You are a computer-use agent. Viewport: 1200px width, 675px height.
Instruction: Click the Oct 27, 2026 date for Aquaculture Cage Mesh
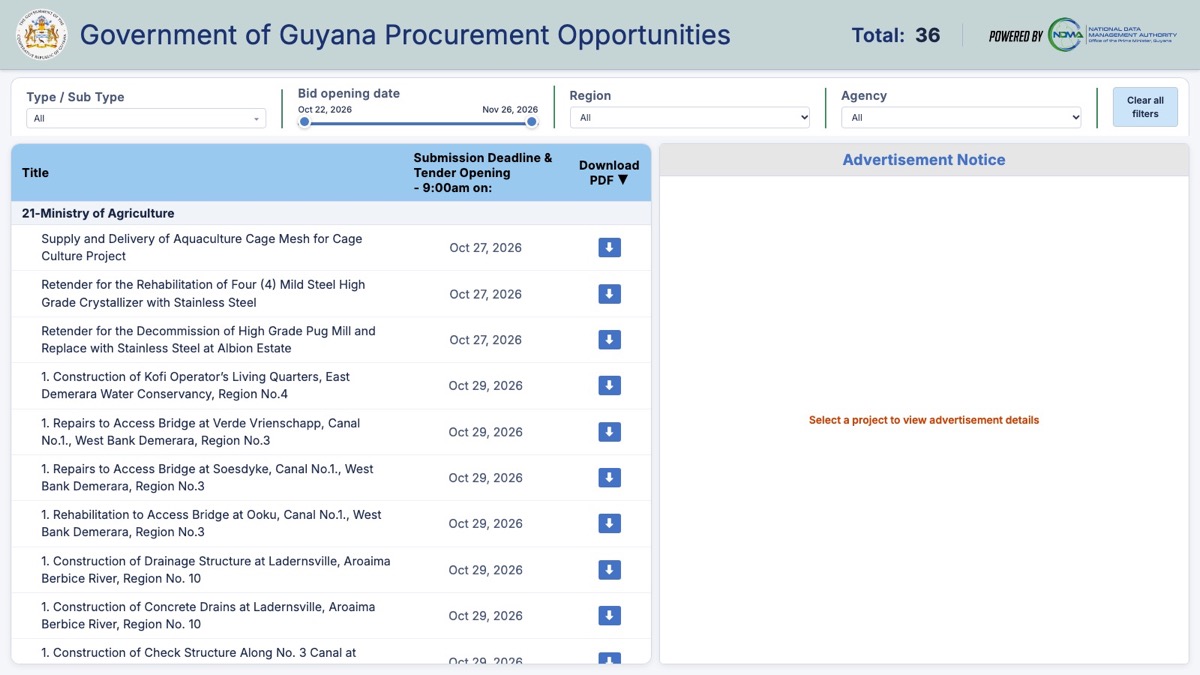(x=485, y=248)
